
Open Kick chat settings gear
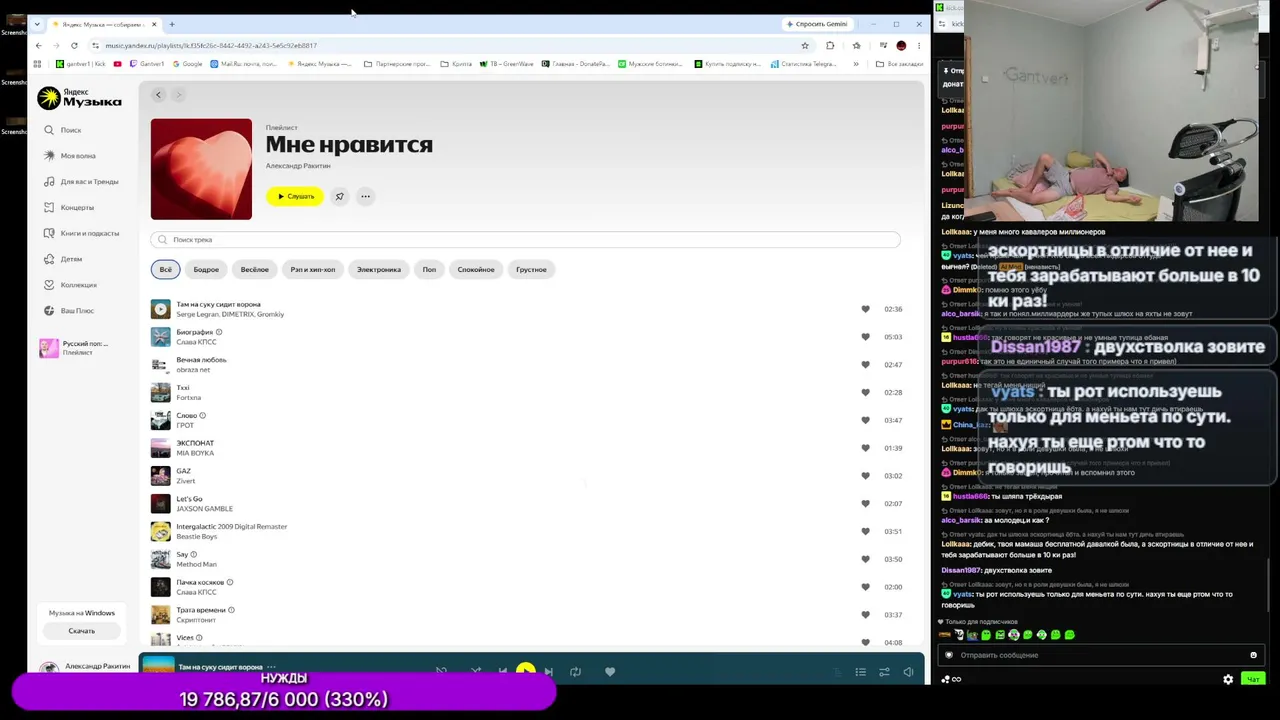(x=1228, y=679)
